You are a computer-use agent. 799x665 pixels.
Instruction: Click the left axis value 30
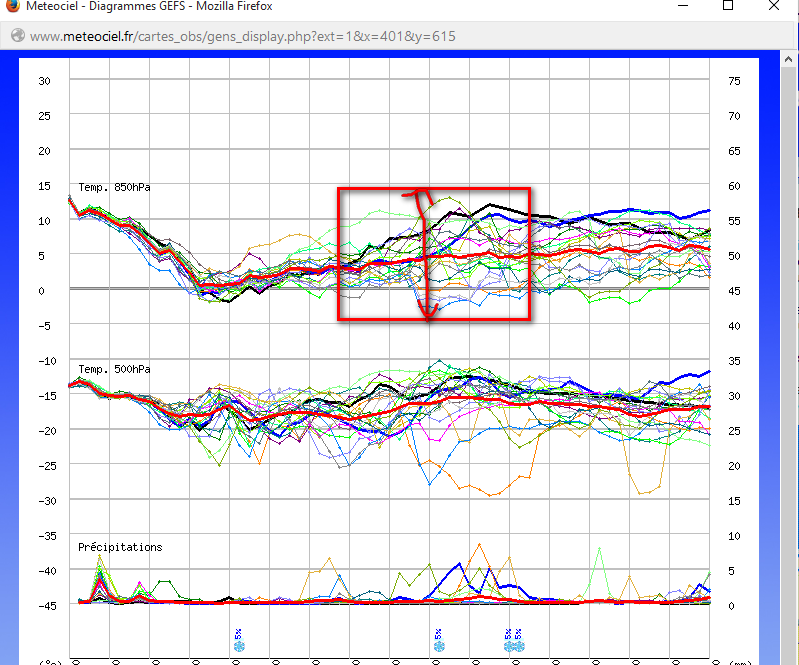point(44,81)
